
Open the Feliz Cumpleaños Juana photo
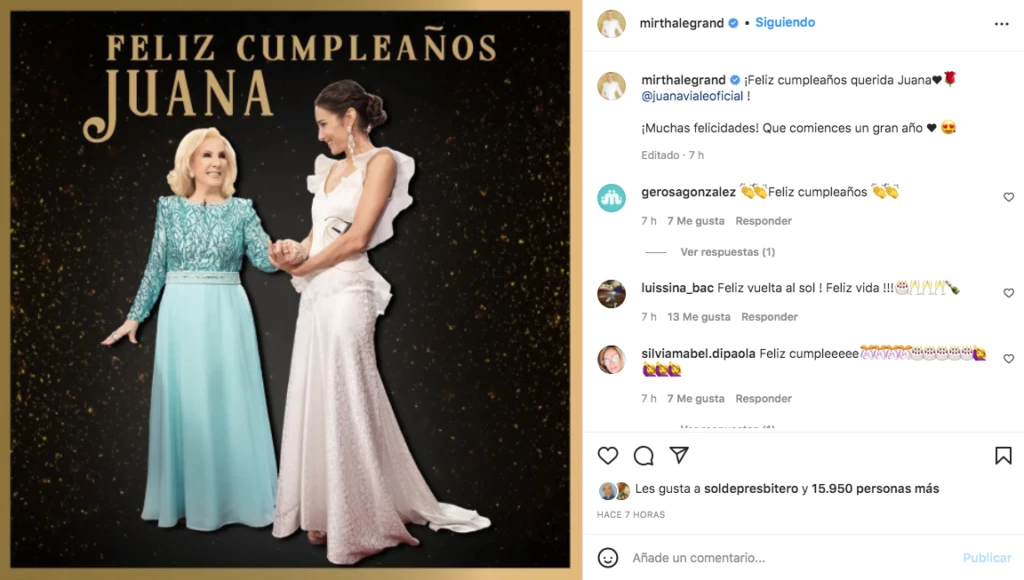tap(290, 289)
